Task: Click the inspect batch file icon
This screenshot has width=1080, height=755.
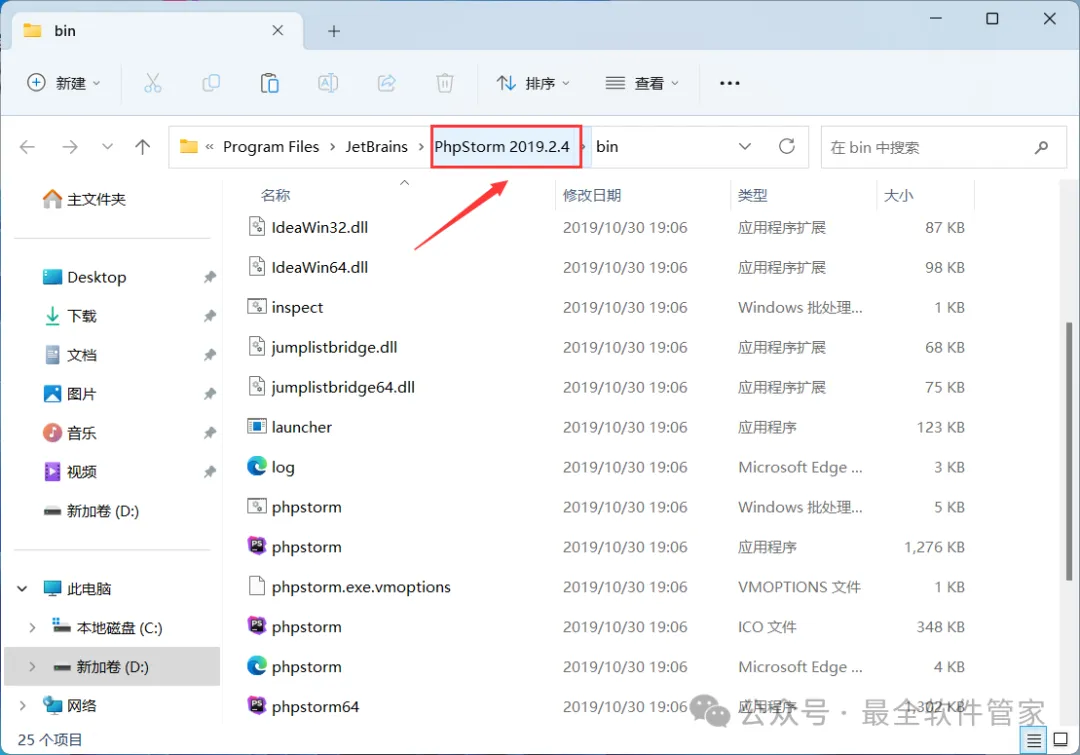Action: (x=256, y=307)
